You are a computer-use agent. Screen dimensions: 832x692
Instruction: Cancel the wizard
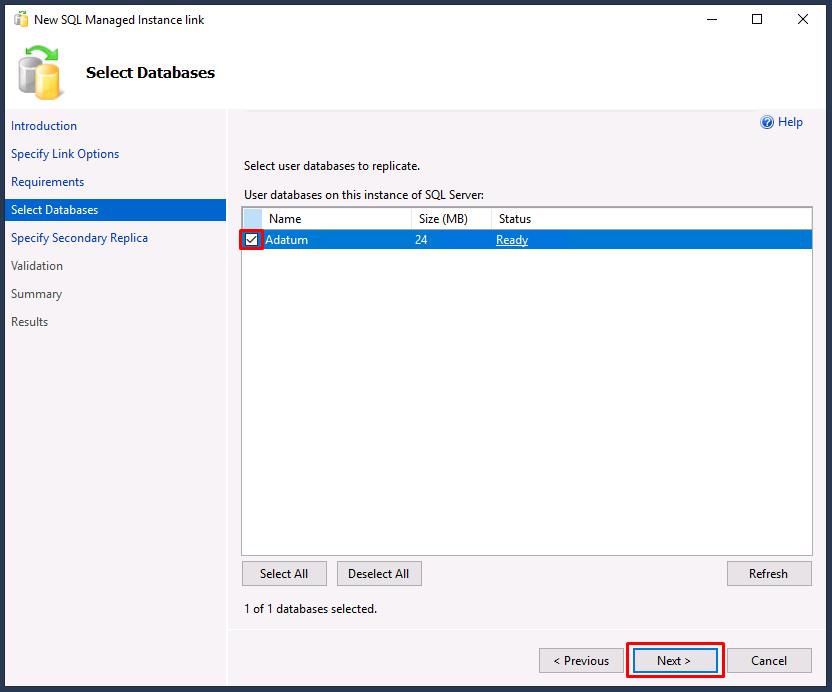769,661
